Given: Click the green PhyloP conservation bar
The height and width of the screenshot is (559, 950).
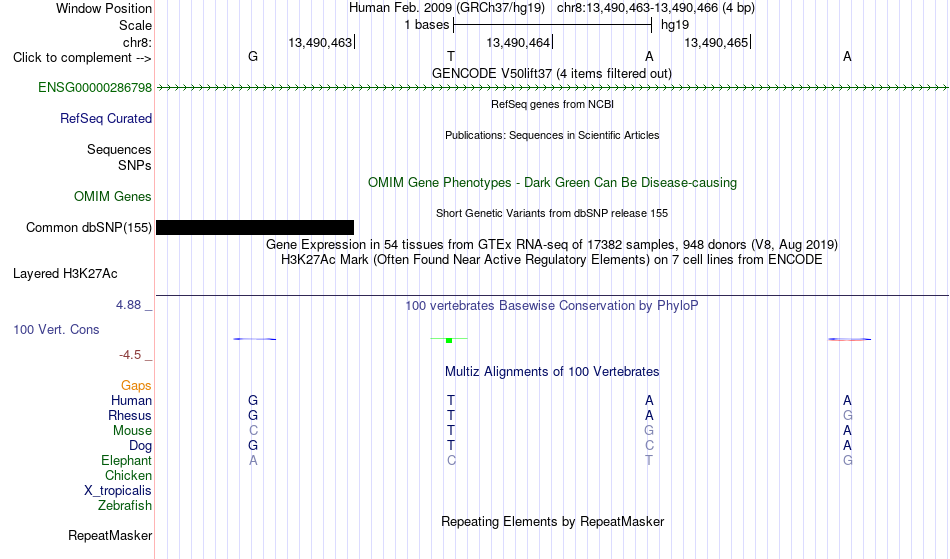Looking at the screenshot, I should point(449,340).
